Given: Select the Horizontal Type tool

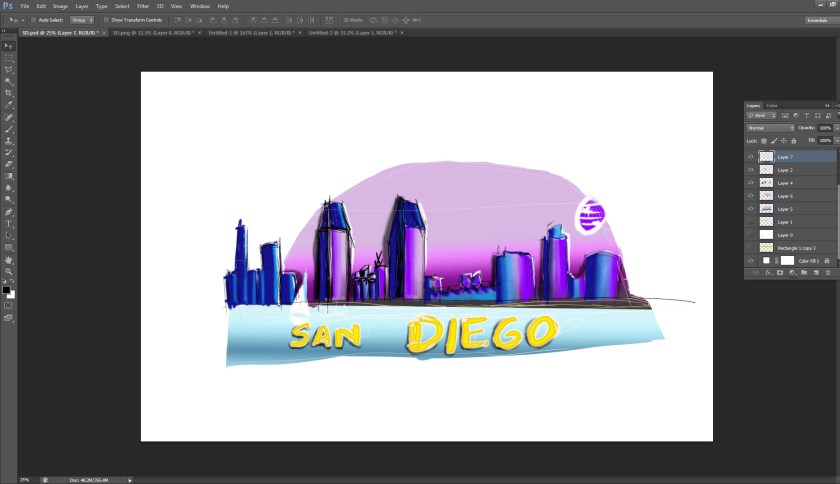Looking at the screenshot, I should point(9,224).
